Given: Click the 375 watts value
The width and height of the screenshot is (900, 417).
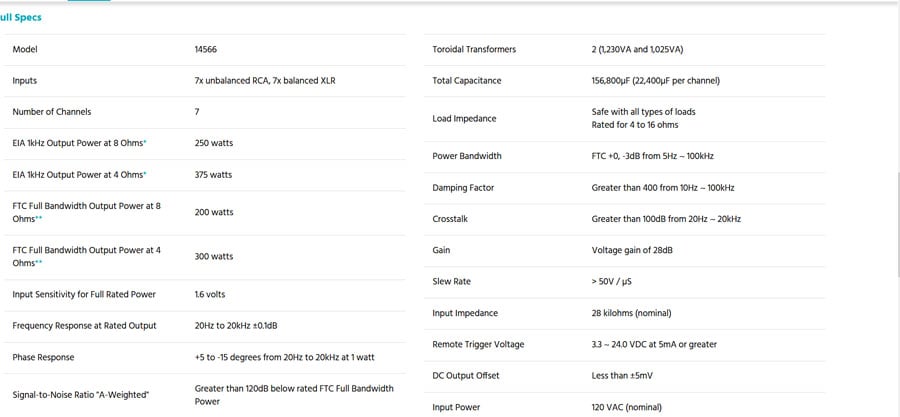Looking at the screenshot, I should pos(213,175).
